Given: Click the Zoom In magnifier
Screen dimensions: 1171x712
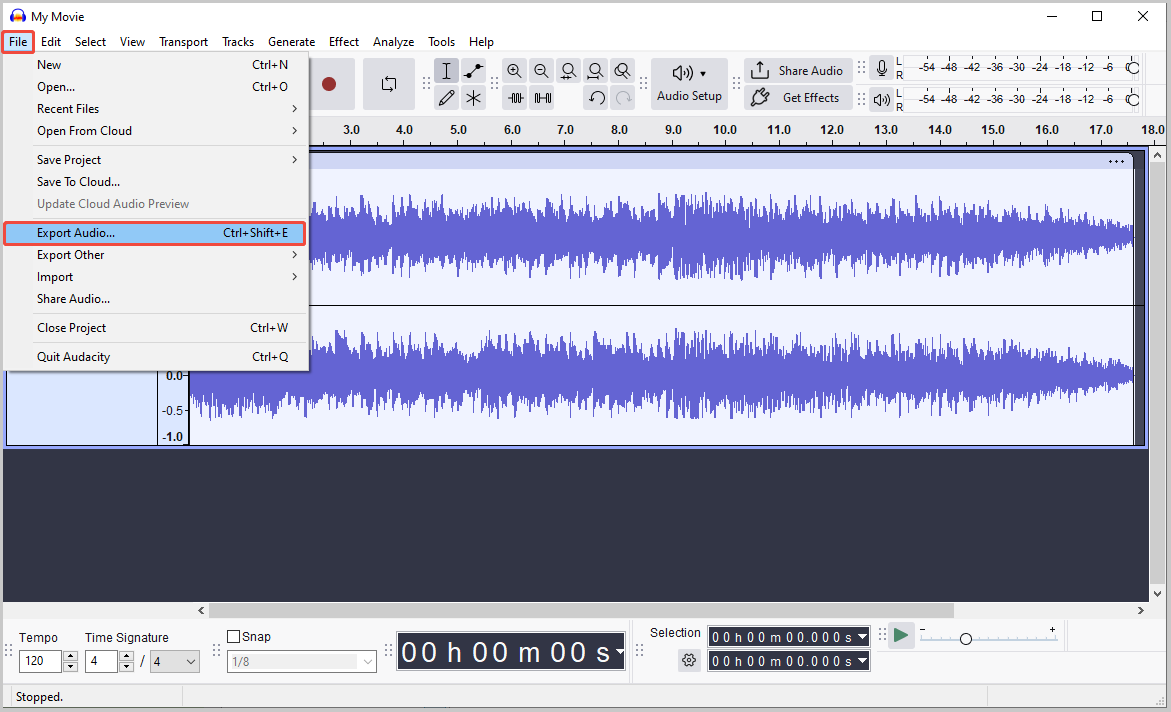Looking at the screenshot, I should pyautogui.click(x=514, y=71).
